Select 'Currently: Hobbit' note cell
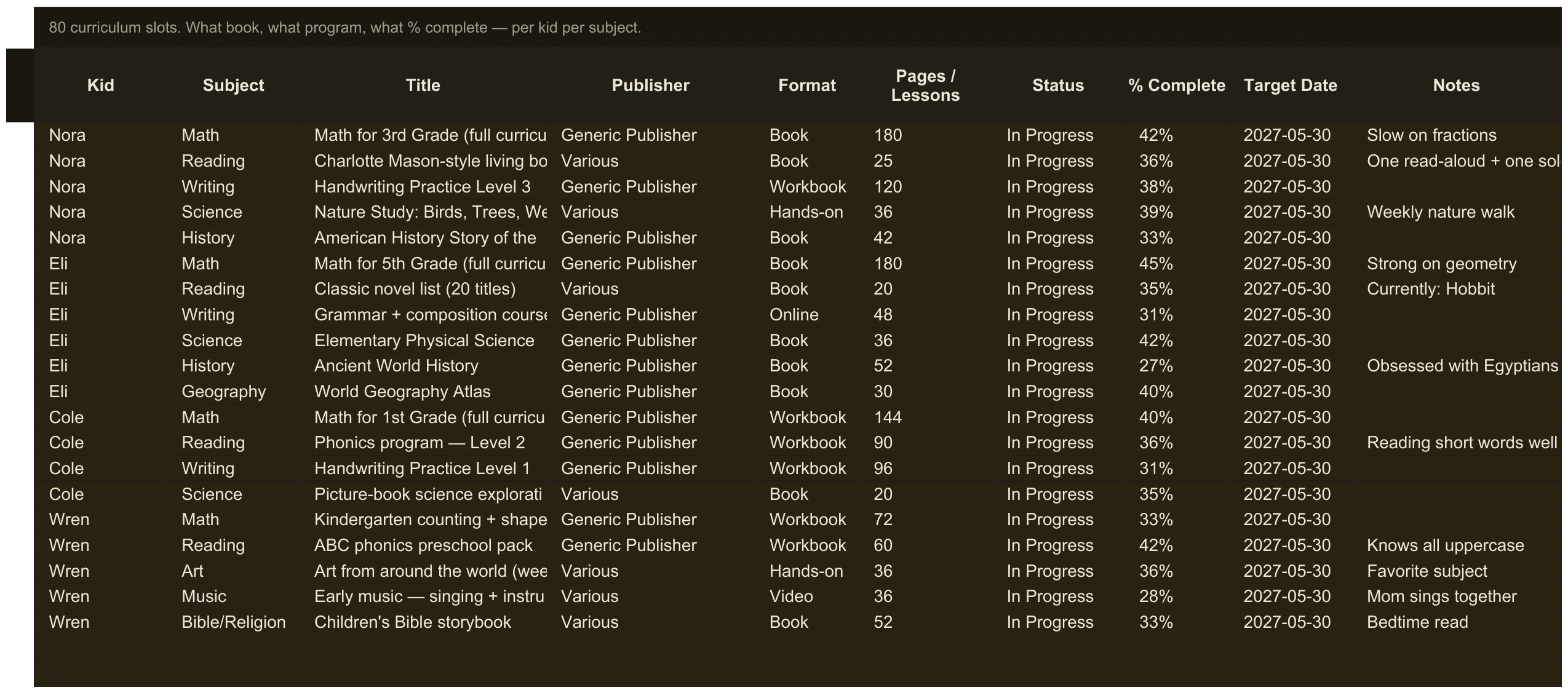The image size is (1568, 693). pyautogui.click(x=1457, y=289)
